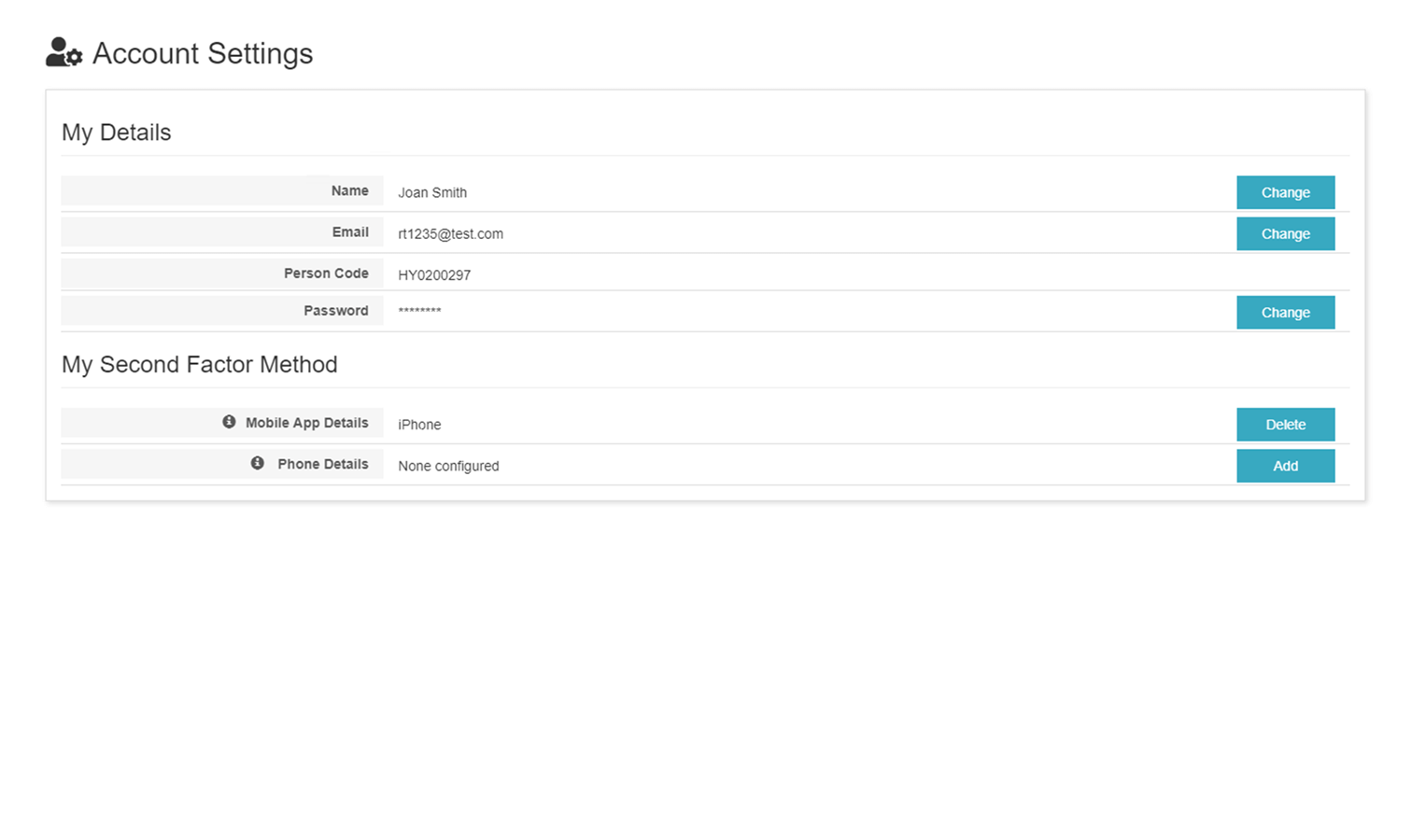Delete the iPhone mobile app details
1412x840 pixels.
1285,424
